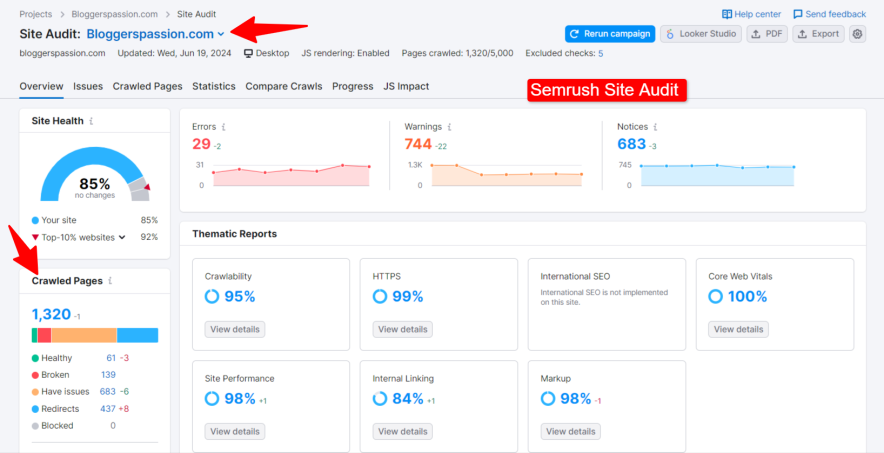The width and height of the screenshot is (884, 453).
Task: Click the red Broken bar segment
Action: (x=45, y=335)
